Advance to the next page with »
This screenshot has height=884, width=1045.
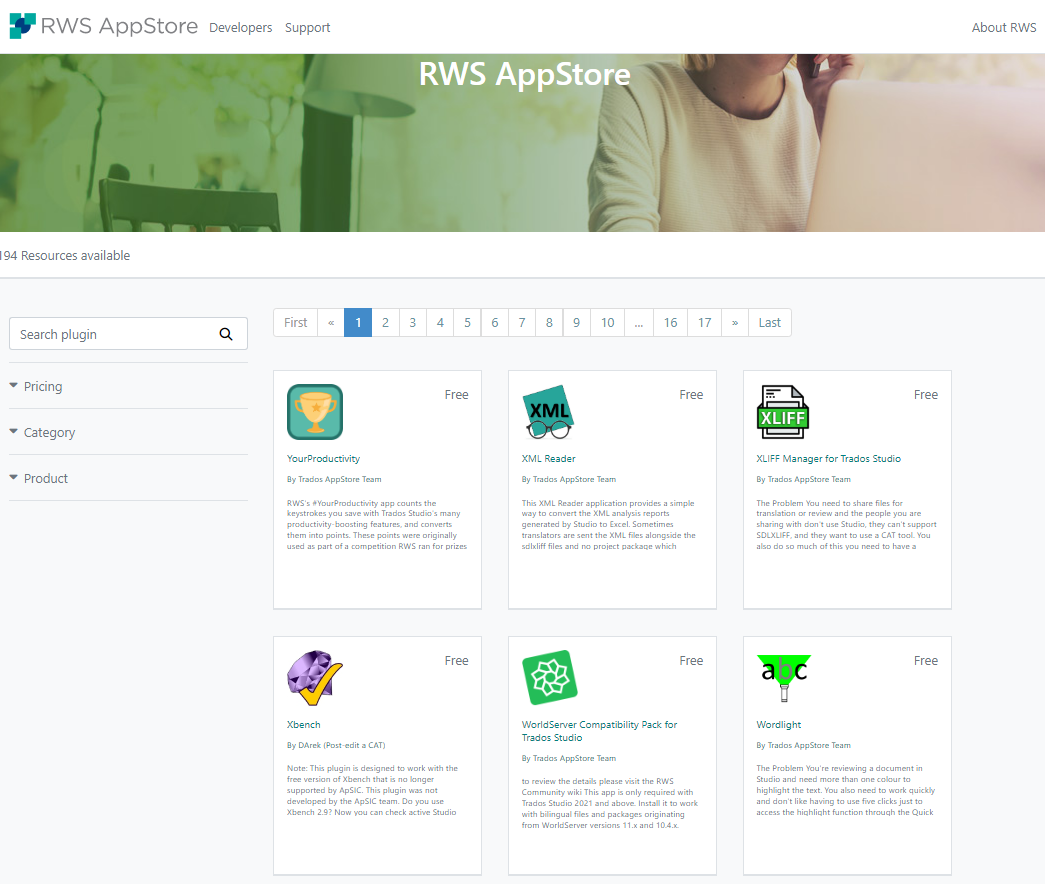pos(735,322)
